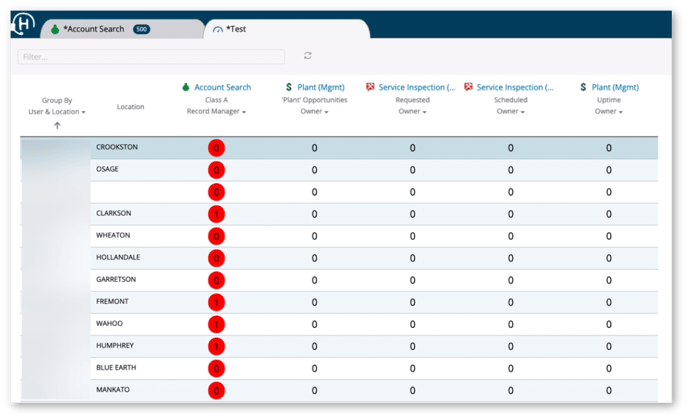Image resolution: width=688 pixels, height=419 pixels.
Task: Click the red 1 badge for CLARKSON
Action: (x=216, y=214)
